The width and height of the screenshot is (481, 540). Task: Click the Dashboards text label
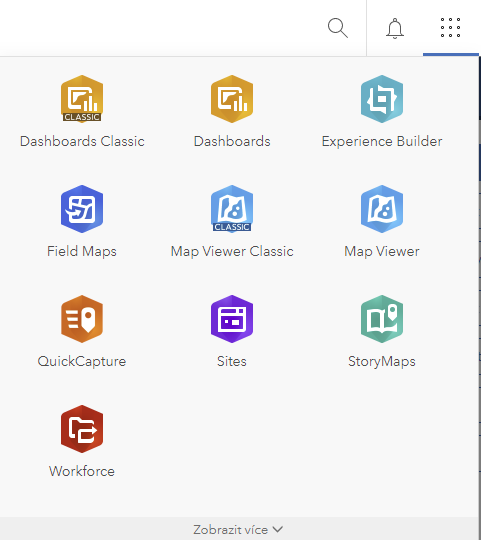[232, 141]
